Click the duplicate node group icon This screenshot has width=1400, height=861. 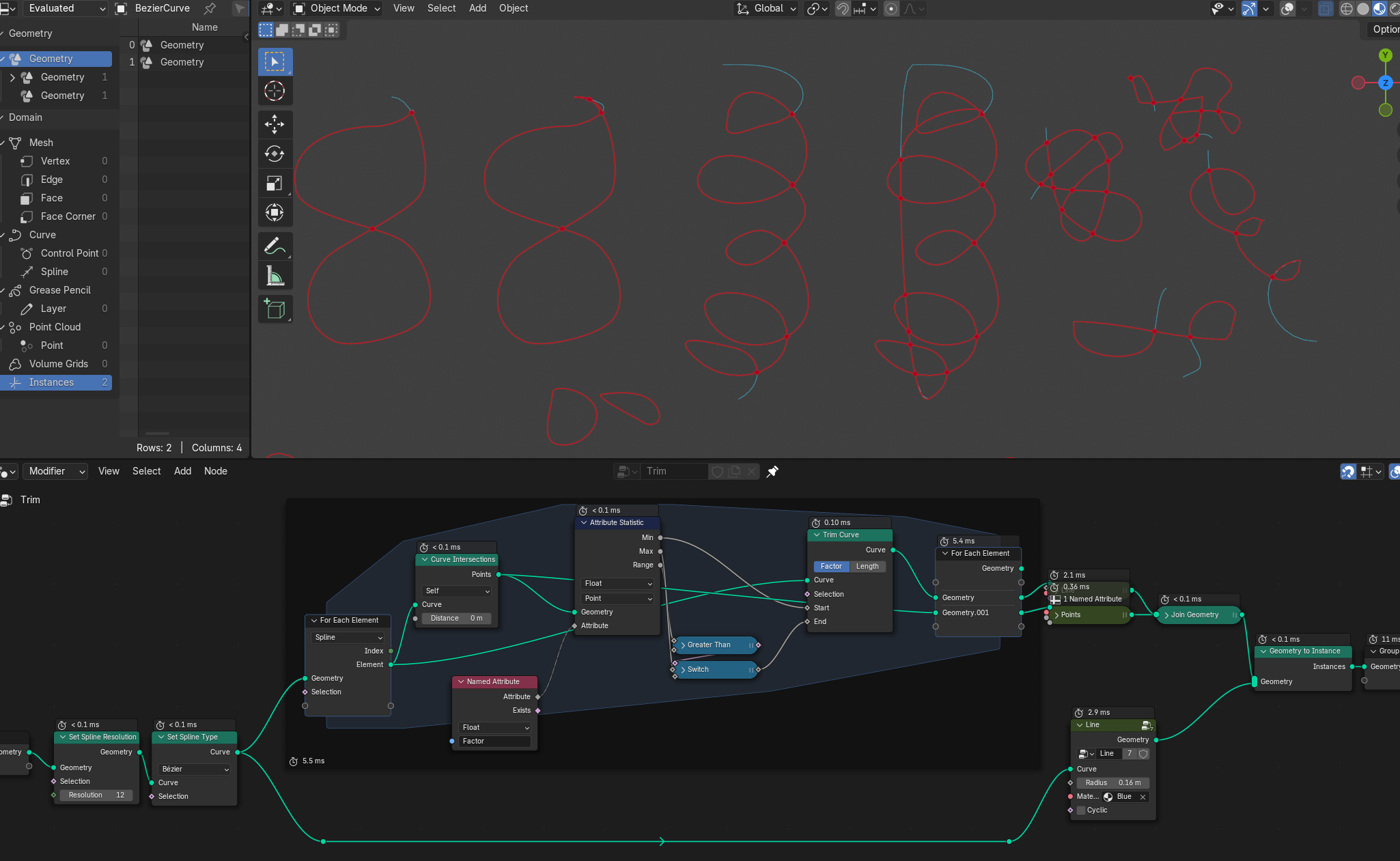[734, 471]
